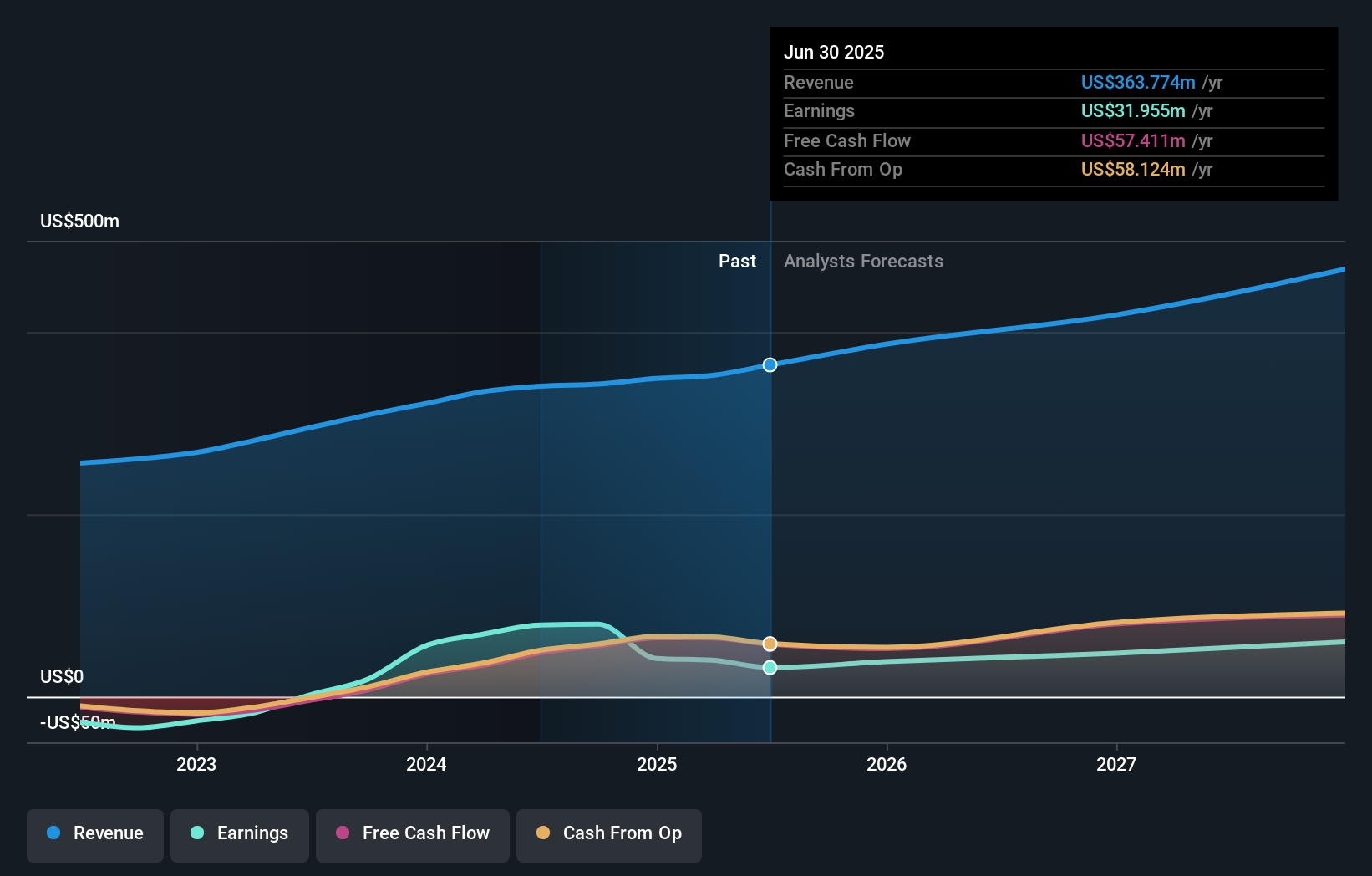Click the US$363.774m revenue value in tooltip
Screen dimensions: 1372x876
[1137, 82]
